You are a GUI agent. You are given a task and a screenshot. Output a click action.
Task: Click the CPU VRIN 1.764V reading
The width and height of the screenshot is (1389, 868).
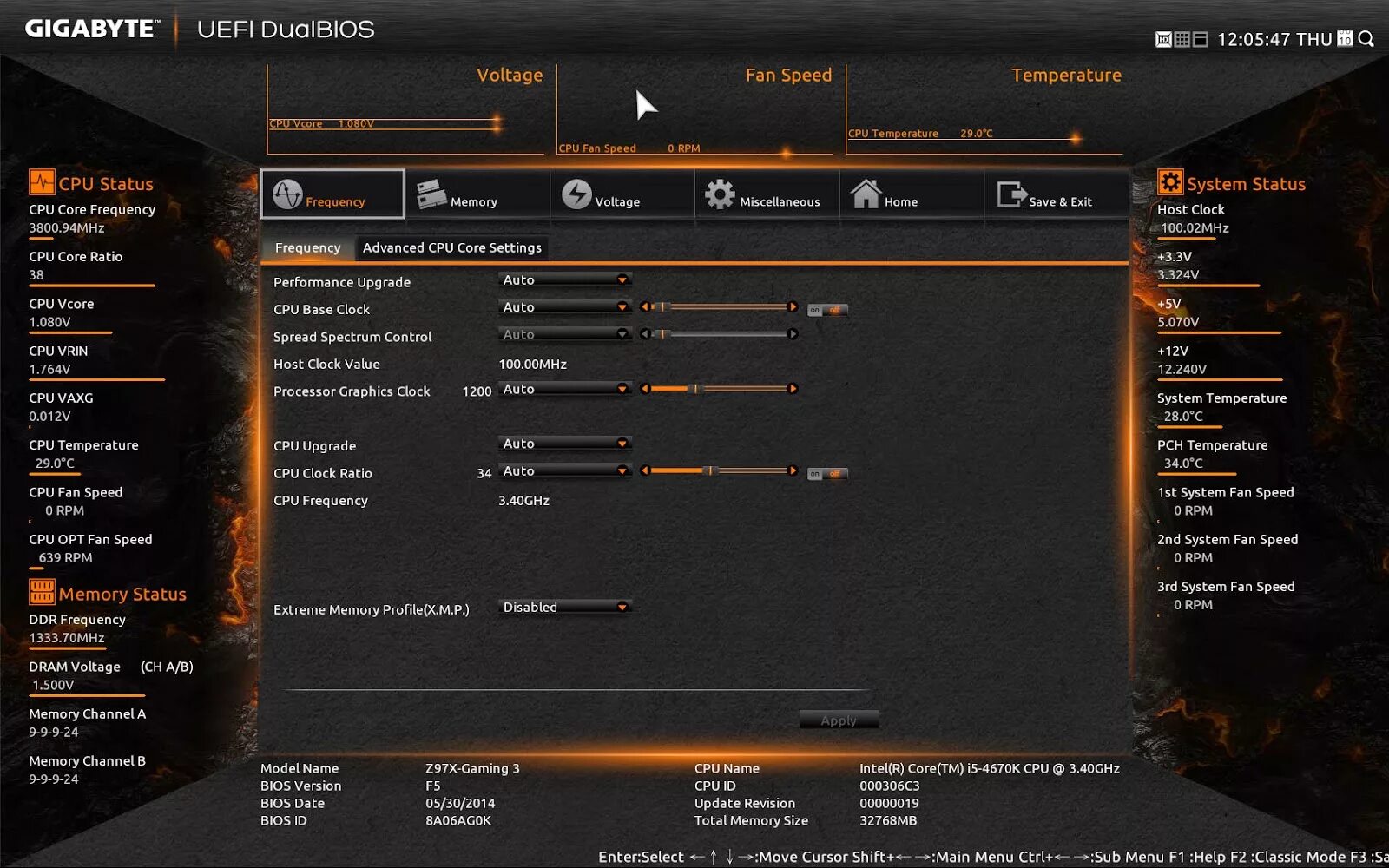[49, 370]
